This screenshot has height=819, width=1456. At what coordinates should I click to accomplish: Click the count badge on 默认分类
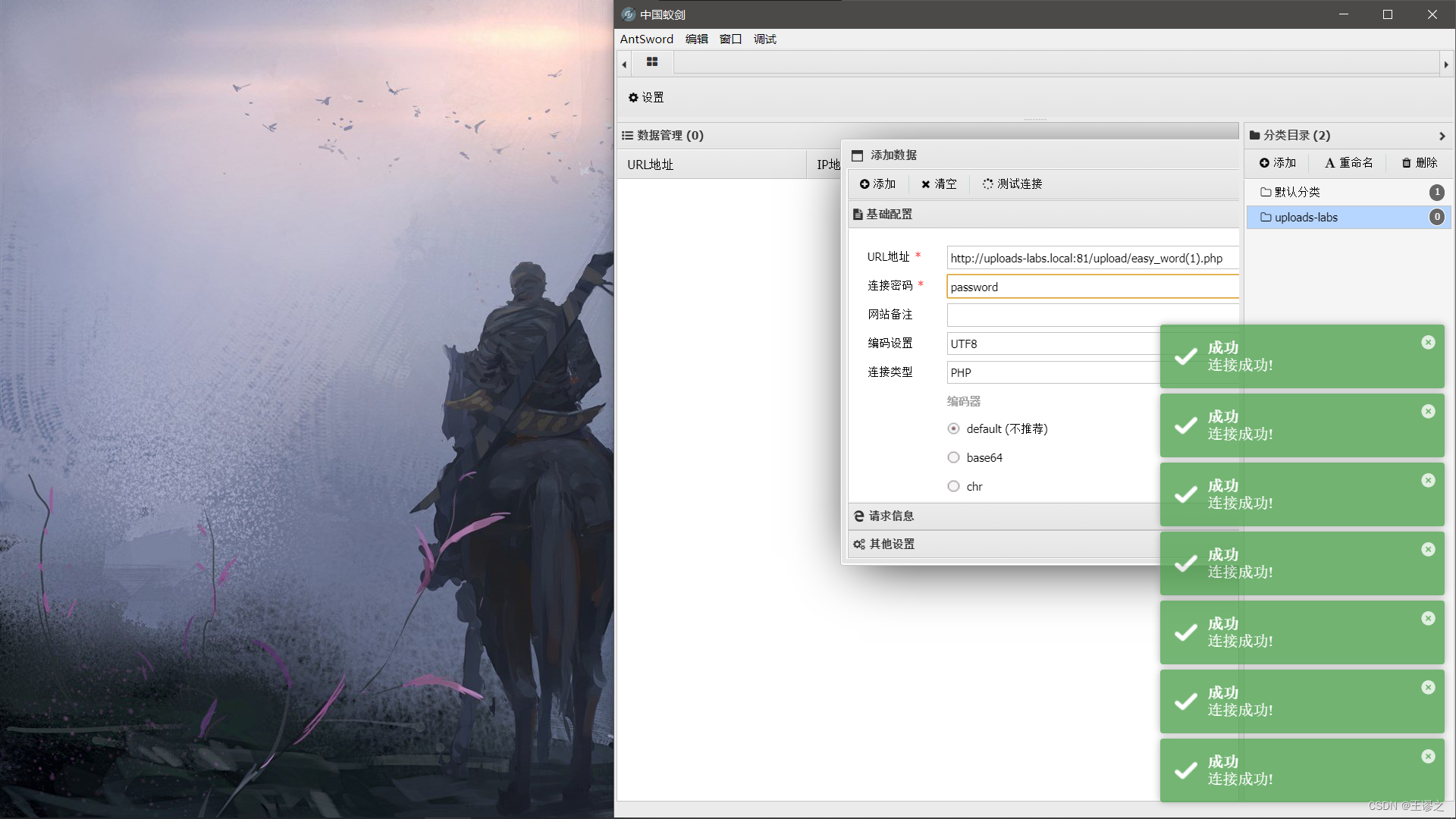tap(1436, 192)
